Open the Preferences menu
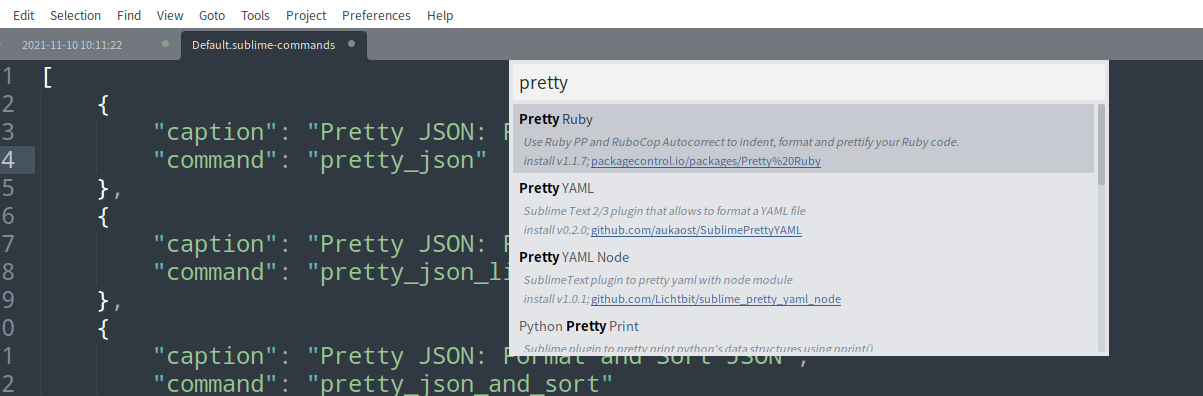Image resolution: width=1203 pixels, height=396 pixels. click(376, 15)
